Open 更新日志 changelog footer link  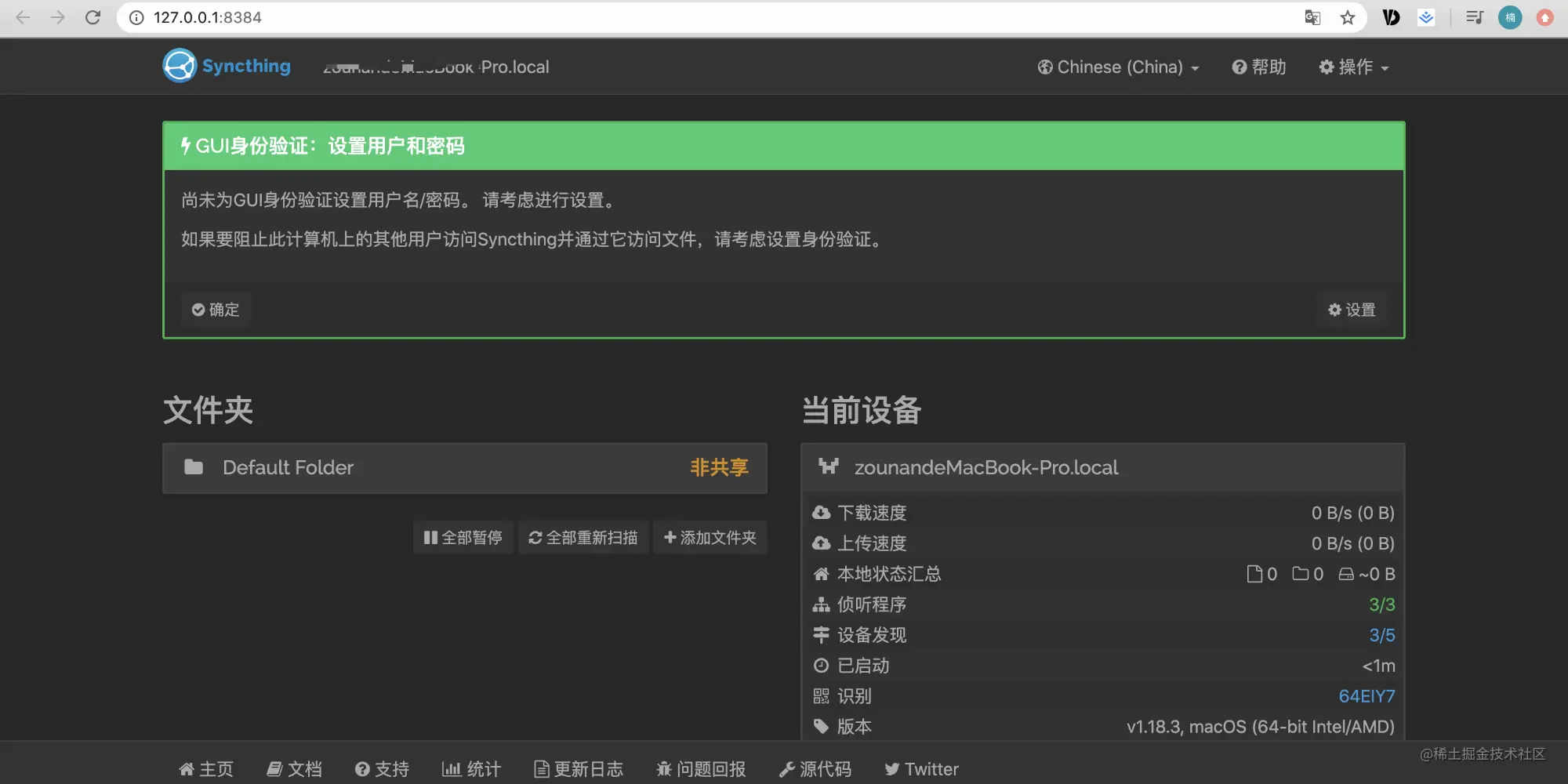point(579,769)
